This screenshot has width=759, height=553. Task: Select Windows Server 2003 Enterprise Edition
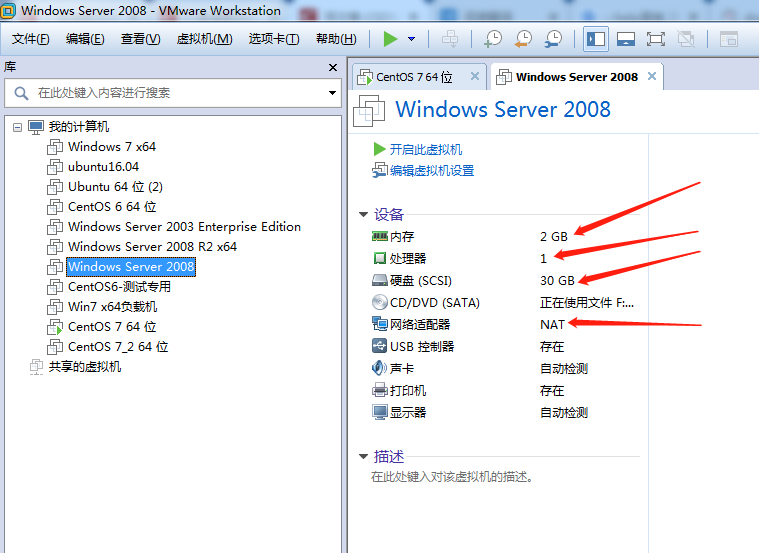(184, 227)
